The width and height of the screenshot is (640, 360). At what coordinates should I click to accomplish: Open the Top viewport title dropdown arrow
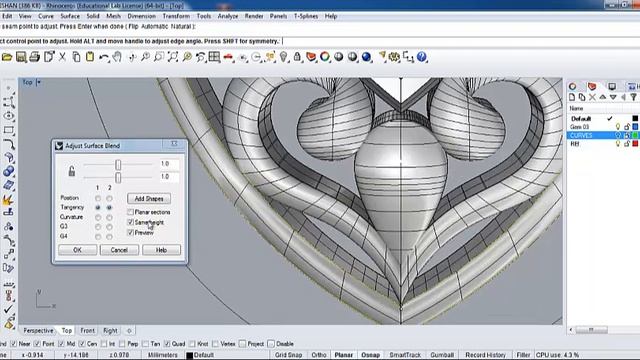pos(39,82)
